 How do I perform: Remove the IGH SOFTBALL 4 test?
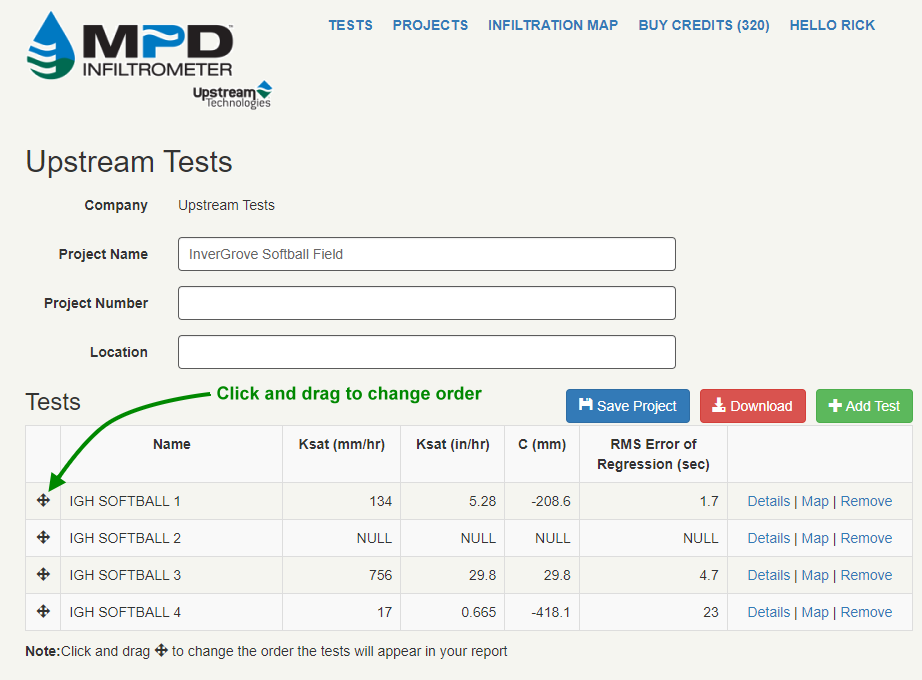pos(866,612)
